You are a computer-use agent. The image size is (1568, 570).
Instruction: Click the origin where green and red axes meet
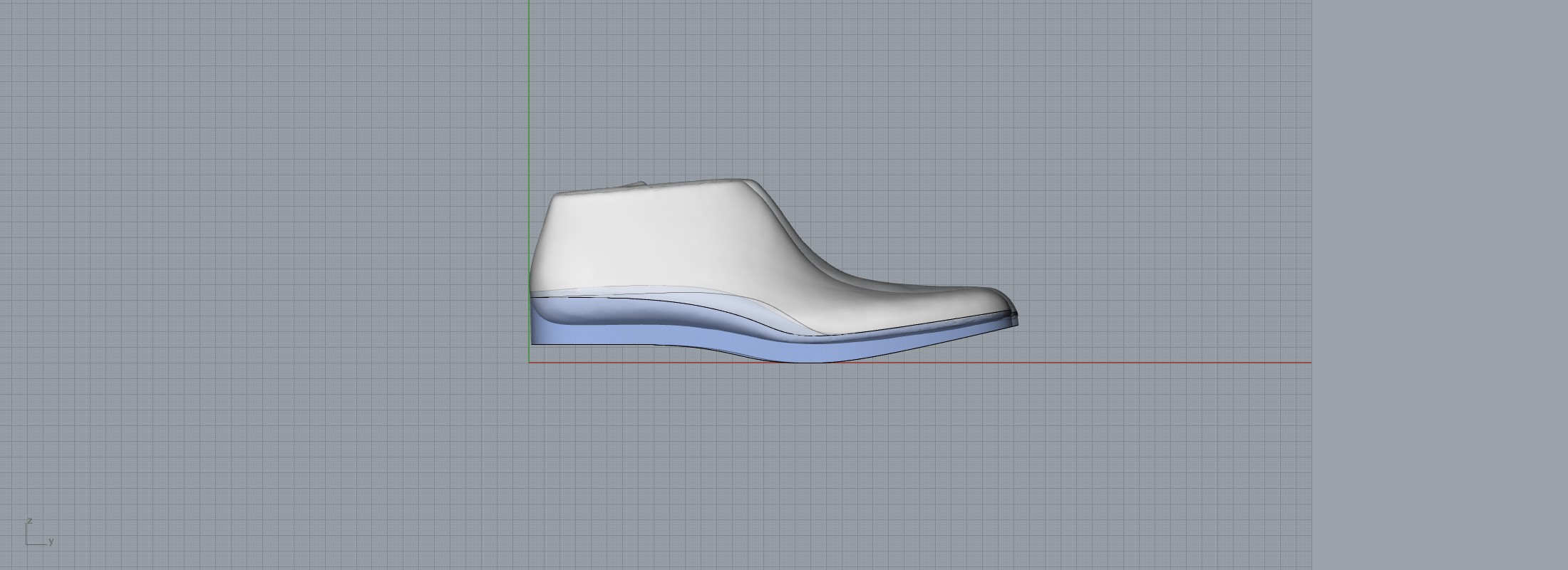tap(529, 363)
